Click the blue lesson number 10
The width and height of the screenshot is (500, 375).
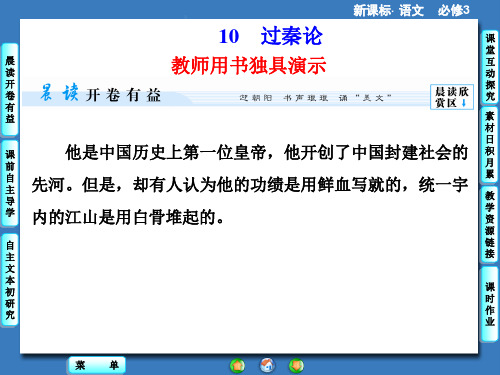(229, 36)
